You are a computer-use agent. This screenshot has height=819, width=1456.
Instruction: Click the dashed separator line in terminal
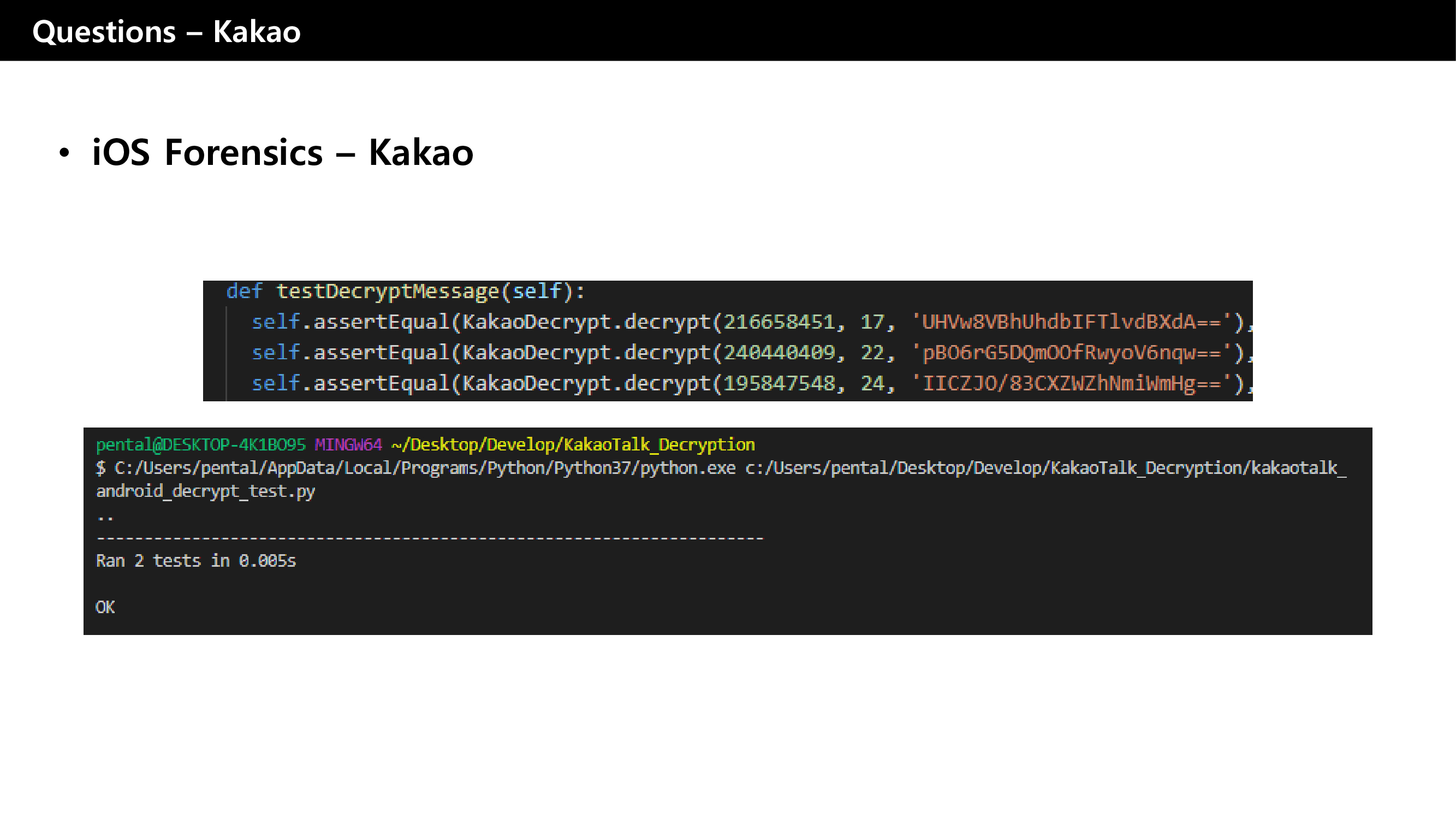pos(430,538)
